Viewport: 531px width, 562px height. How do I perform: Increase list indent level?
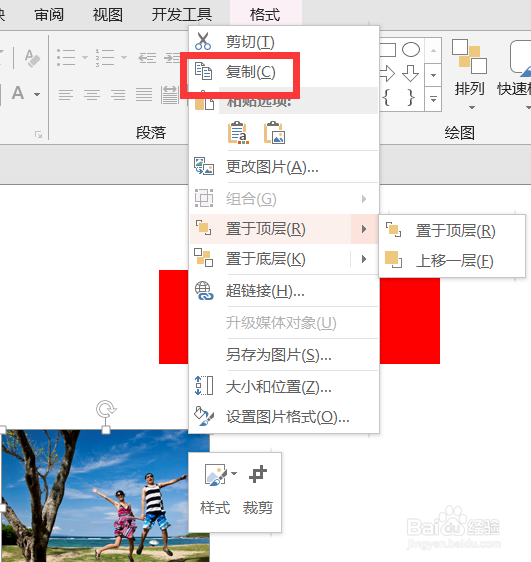coord(172,57)
